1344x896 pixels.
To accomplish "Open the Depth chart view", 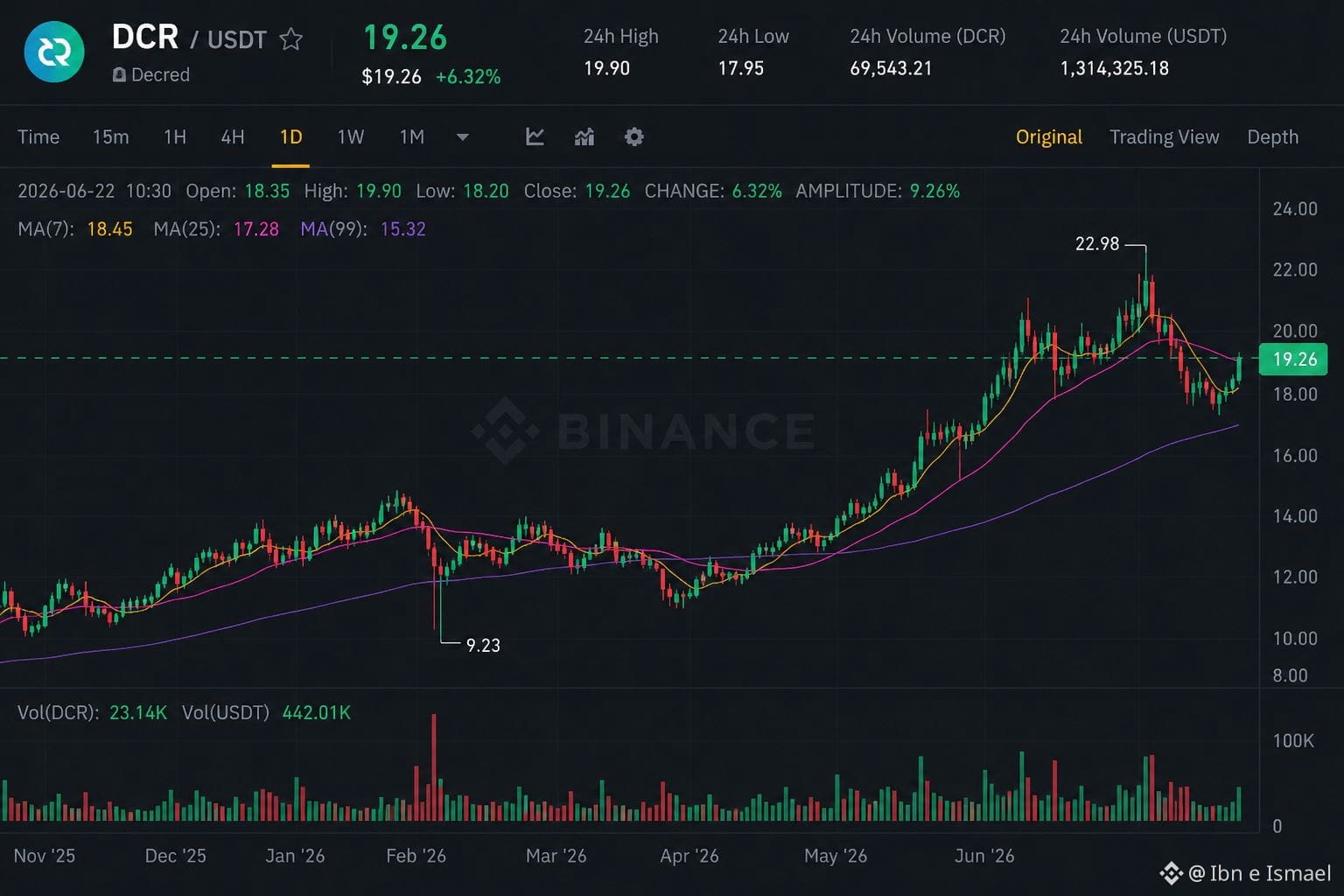I will [1273, 136].
